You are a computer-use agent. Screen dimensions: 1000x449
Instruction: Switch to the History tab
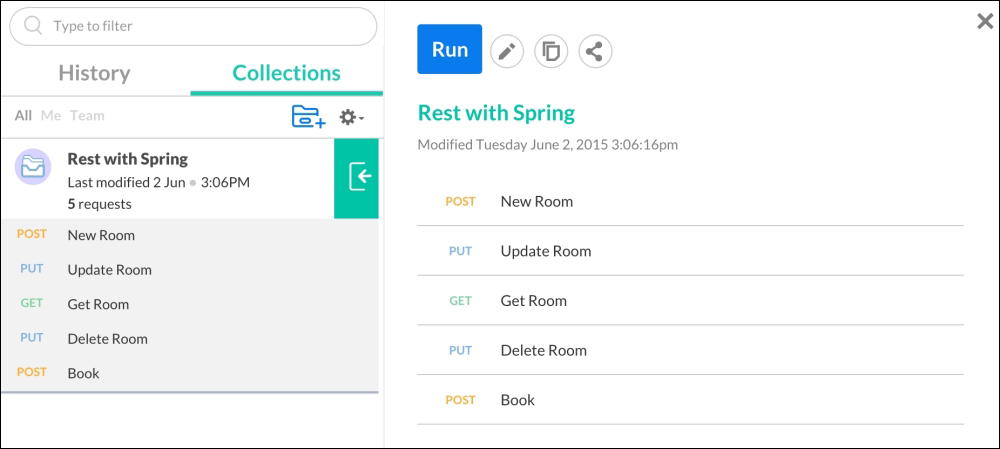(94, 73)
